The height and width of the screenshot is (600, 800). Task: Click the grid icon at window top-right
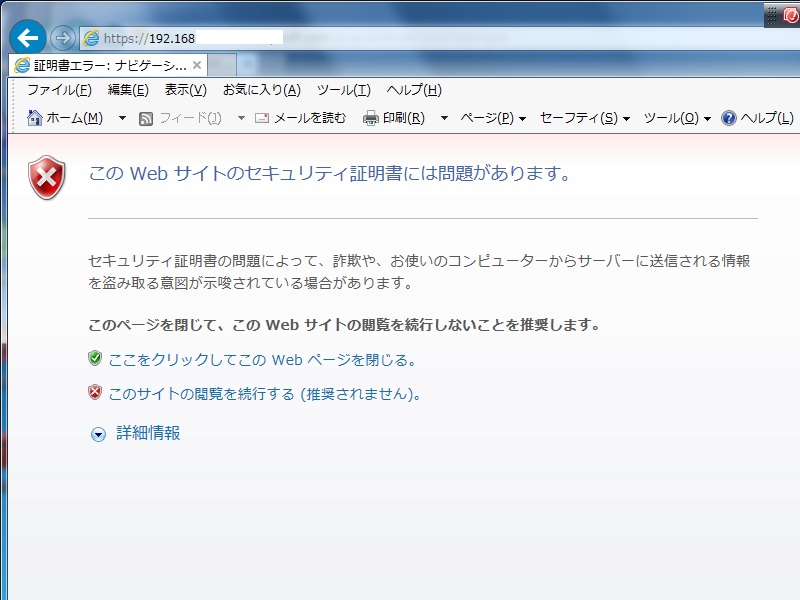tap(772, 15)
